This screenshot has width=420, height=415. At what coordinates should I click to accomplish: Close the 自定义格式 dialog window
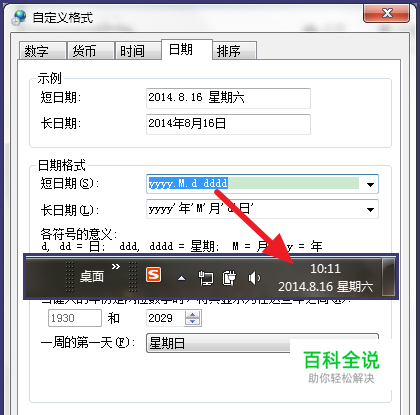pos(386,14)
